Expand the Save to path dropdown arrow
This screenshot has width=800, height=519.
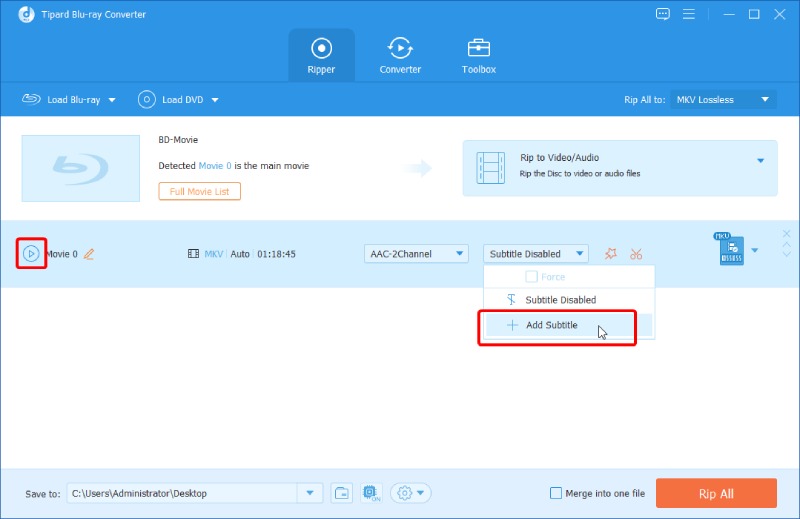point(310,493)
